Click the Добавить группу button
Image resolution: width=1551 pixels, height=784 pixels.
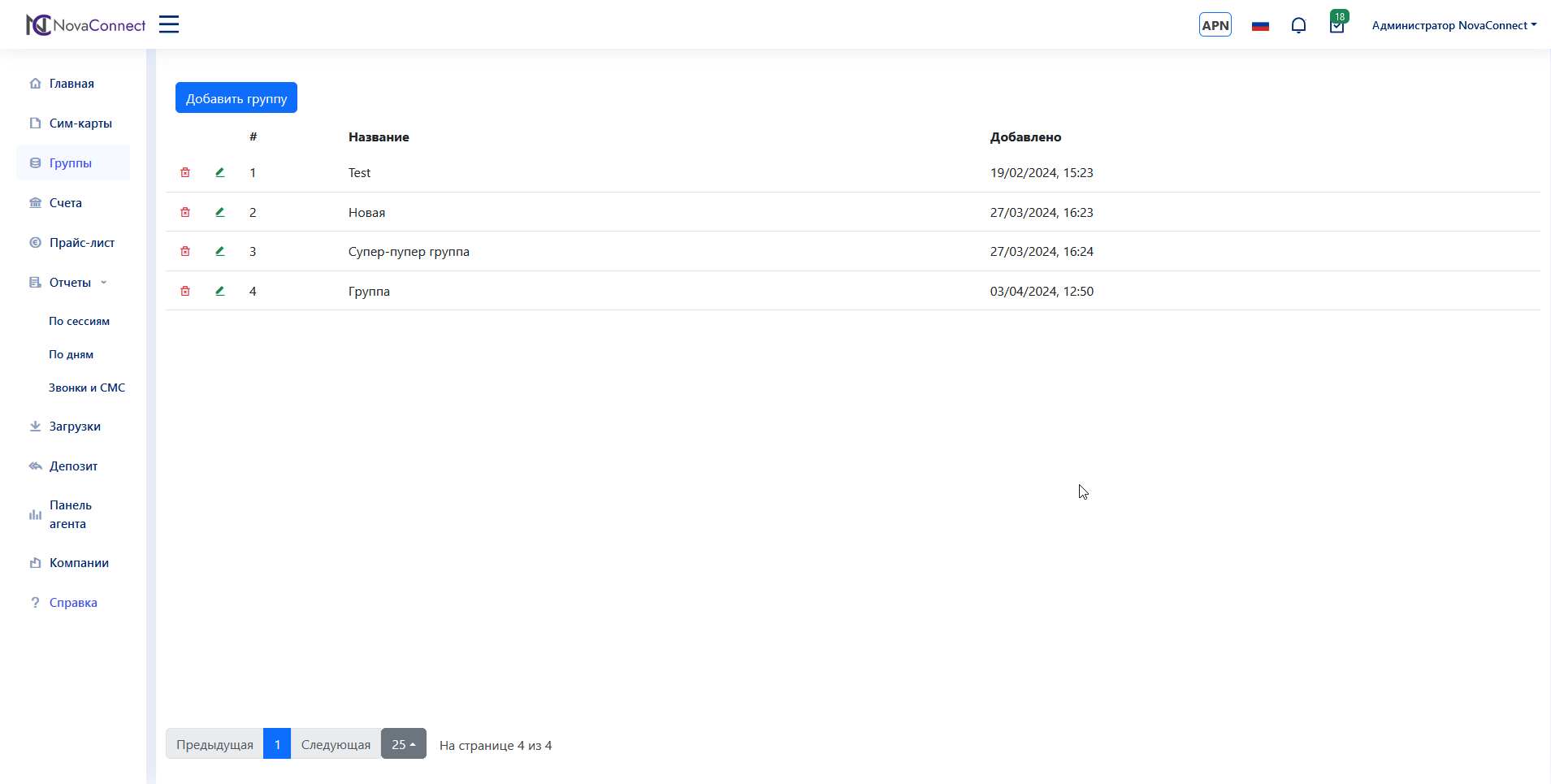click(236, 98)
